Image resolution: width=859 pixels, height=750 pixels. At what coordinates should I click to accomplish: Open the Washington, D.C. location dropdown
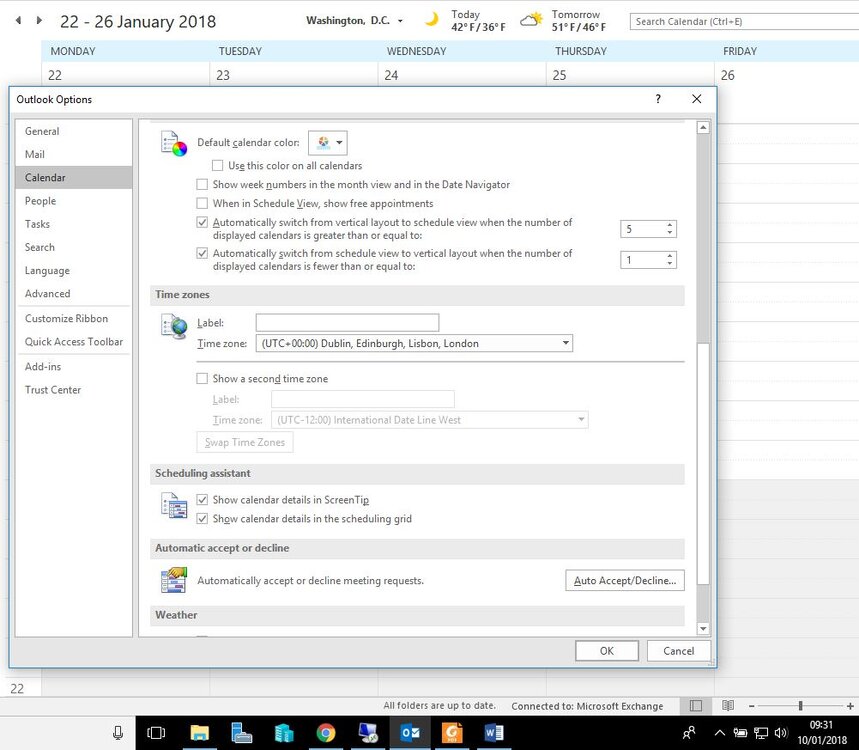tap(400, 21)
